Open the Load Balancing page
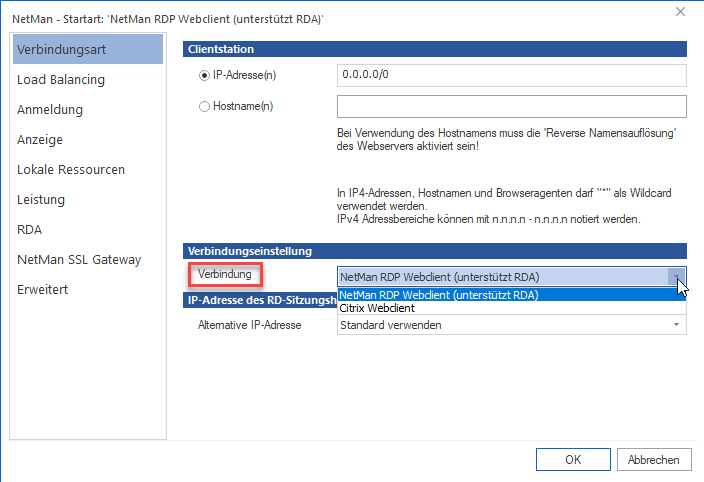Screen dimensions: 704x482 point(61,79)
